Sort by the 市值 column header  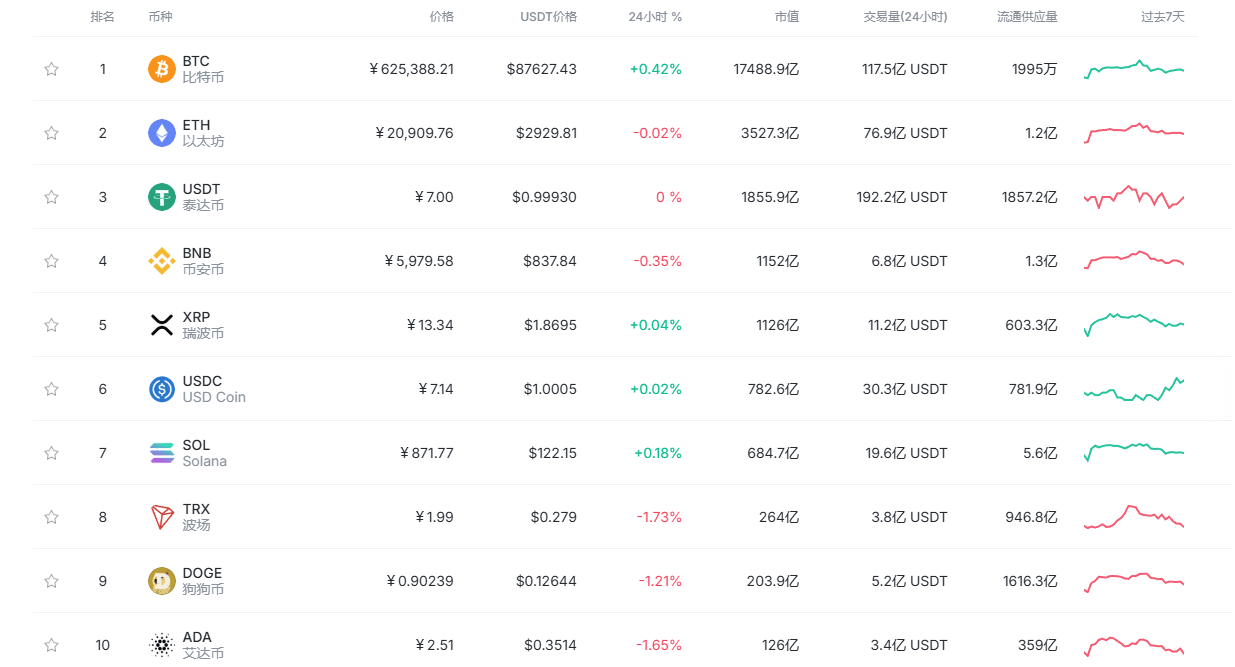pos(786,17)
